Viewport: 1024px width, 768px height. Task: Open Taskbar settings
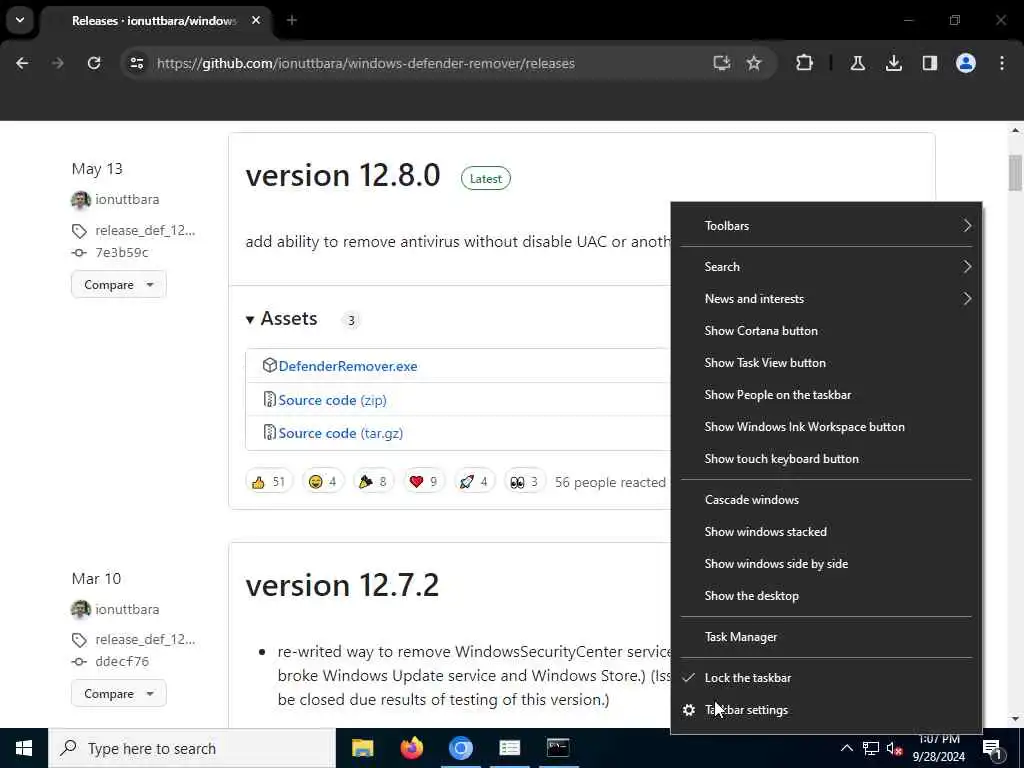[826, 710]
